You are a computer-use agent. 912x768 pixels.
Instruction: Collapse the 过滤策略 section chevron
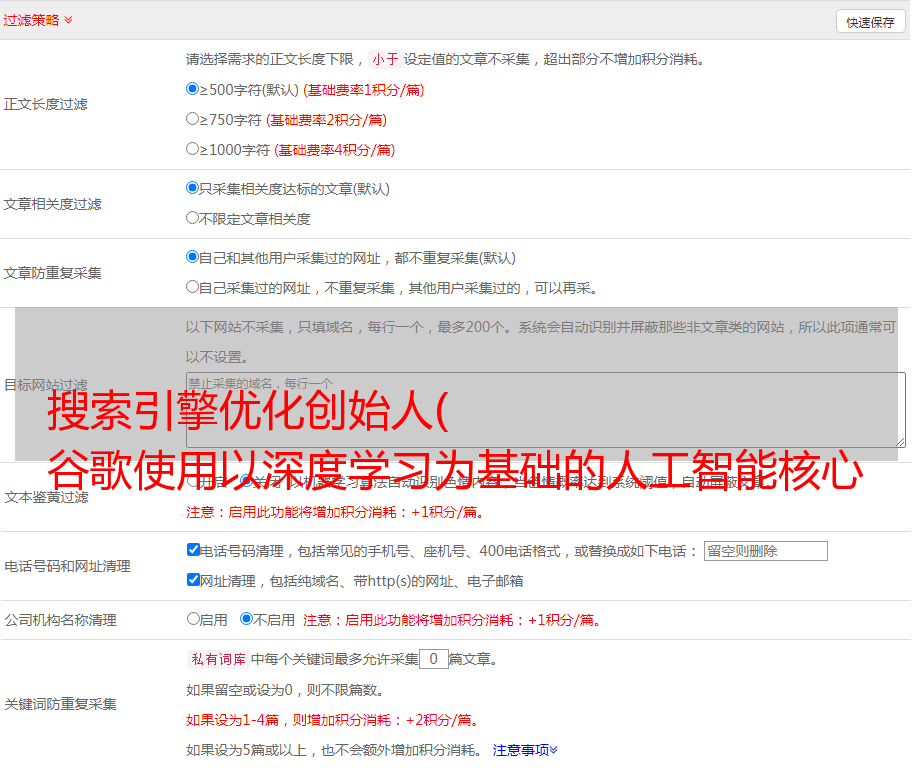tap(68, 20)
